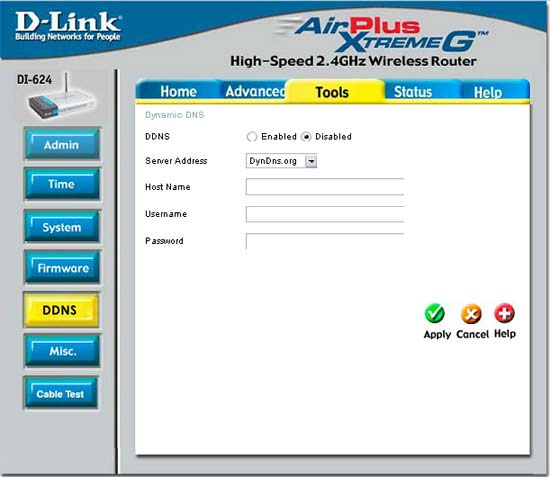Click the Apply text label
This screenshot has width=550, height=477.
[437, 334]
